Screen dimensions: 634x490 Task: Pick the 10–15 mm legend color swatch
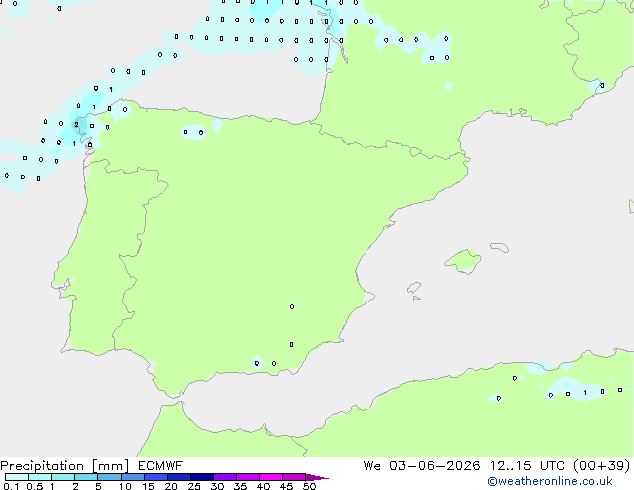[x=132, y=477]
